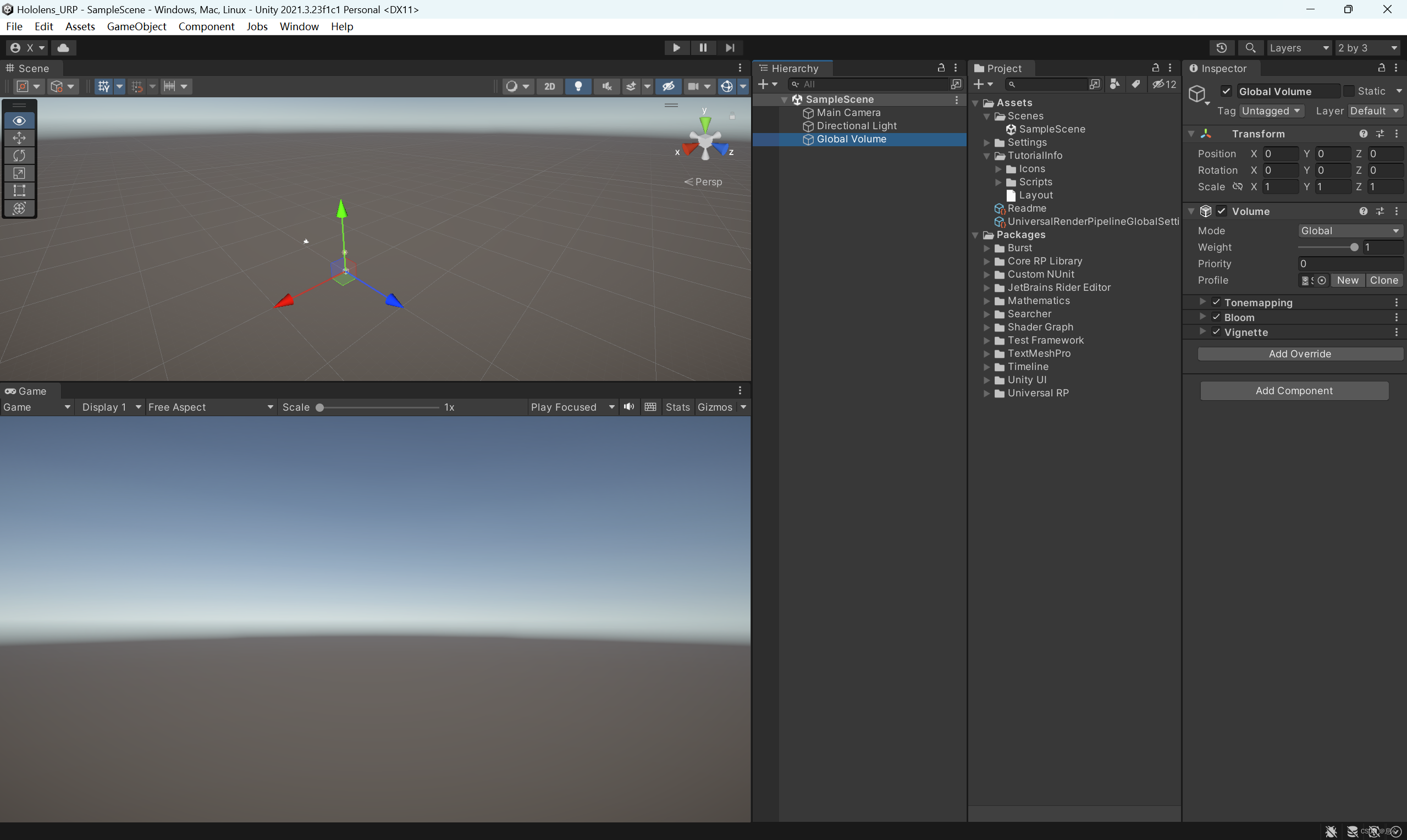Screen dimensions: 1407x840
Task: Expand the Settings folder in Project
Action: pyautogui.click(x=987, y=142)
